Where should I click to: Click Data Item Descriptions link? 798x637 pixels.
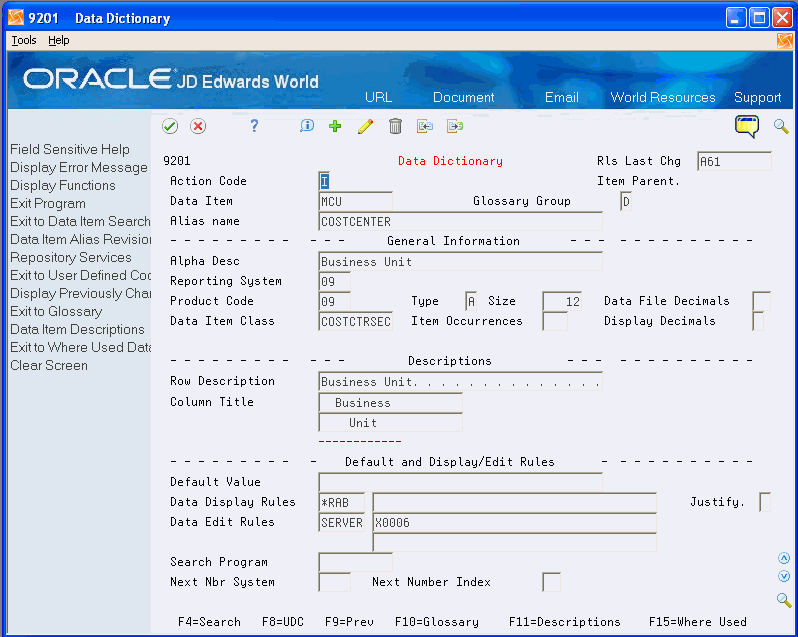(77, 329)
